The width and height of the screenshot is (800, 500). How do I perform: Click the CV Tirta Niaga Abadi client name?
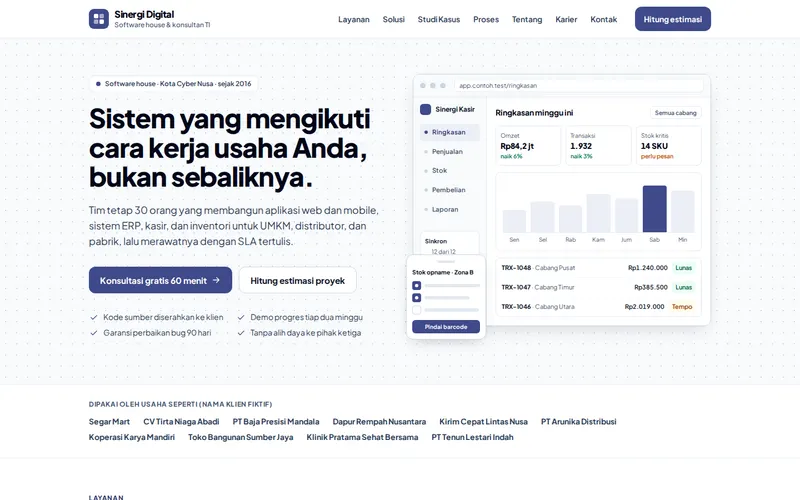(x=181, y=421)
